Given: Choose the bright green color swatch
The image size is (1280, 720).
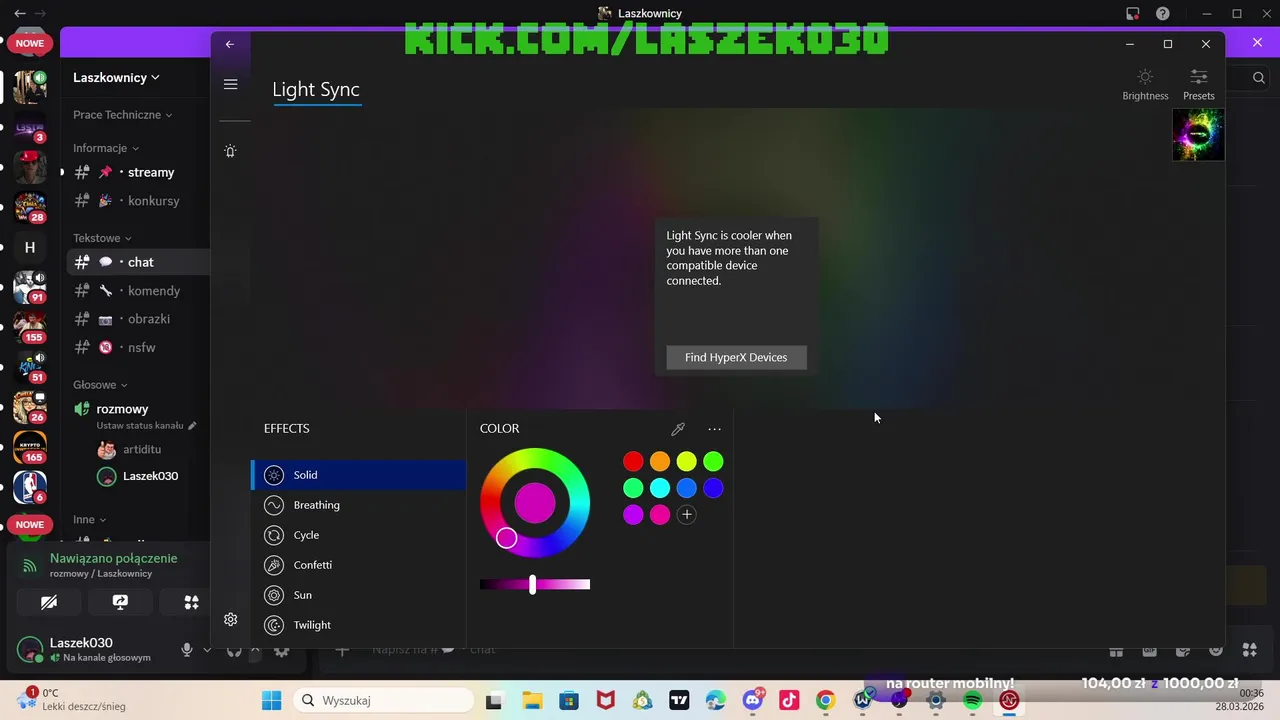Looking at the screenshot, I should pos(713,461).
